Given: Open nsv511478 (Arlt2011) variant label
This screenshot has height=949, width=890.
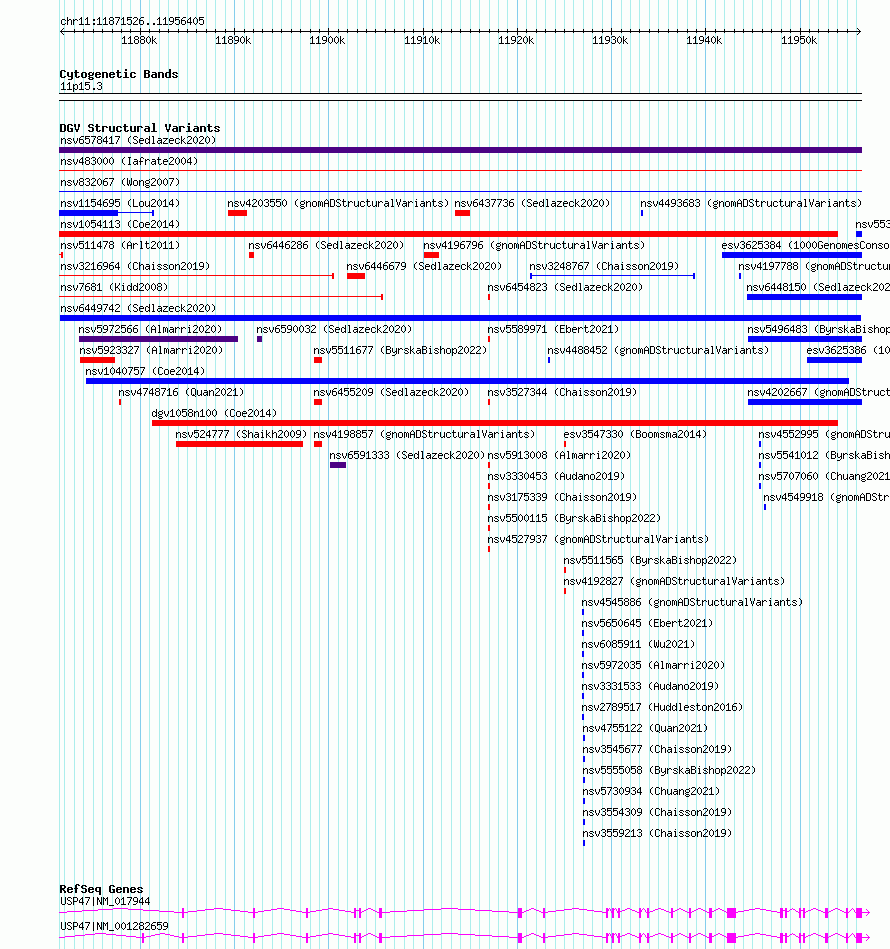Looking at the screenshot, I should 120,246.
